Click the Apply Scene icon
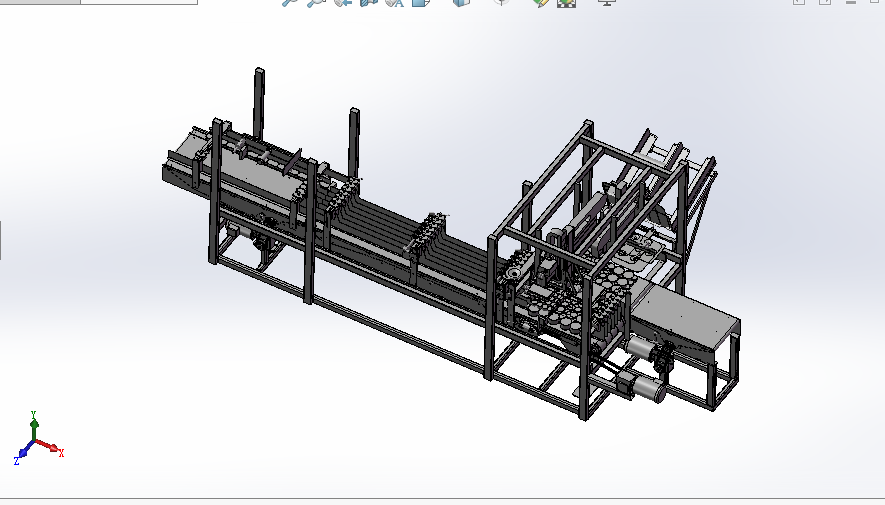The width and height of the screenshot is (885, 505). coord(566,2)
